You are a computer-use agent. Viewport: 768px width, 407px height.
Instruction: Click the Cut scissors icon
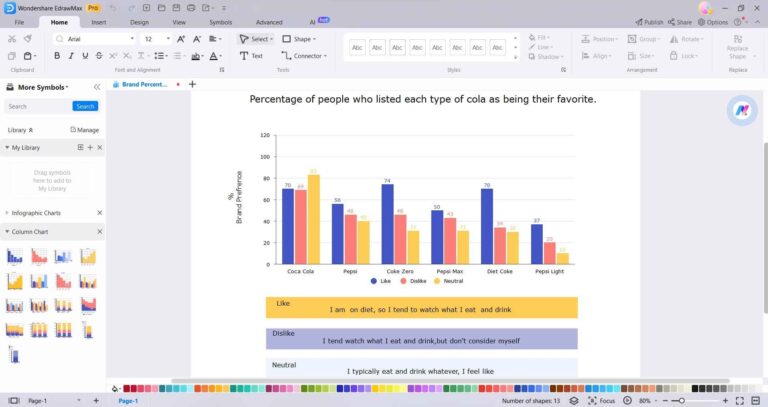(x=12, y=39)
